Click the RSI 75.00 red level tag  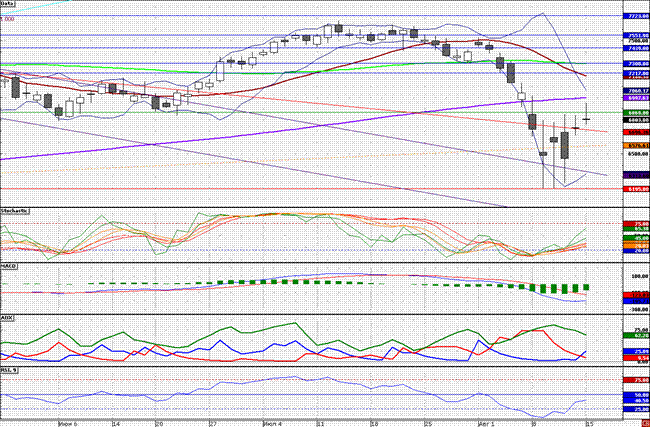pyautogui.click(x=638, y=380)
